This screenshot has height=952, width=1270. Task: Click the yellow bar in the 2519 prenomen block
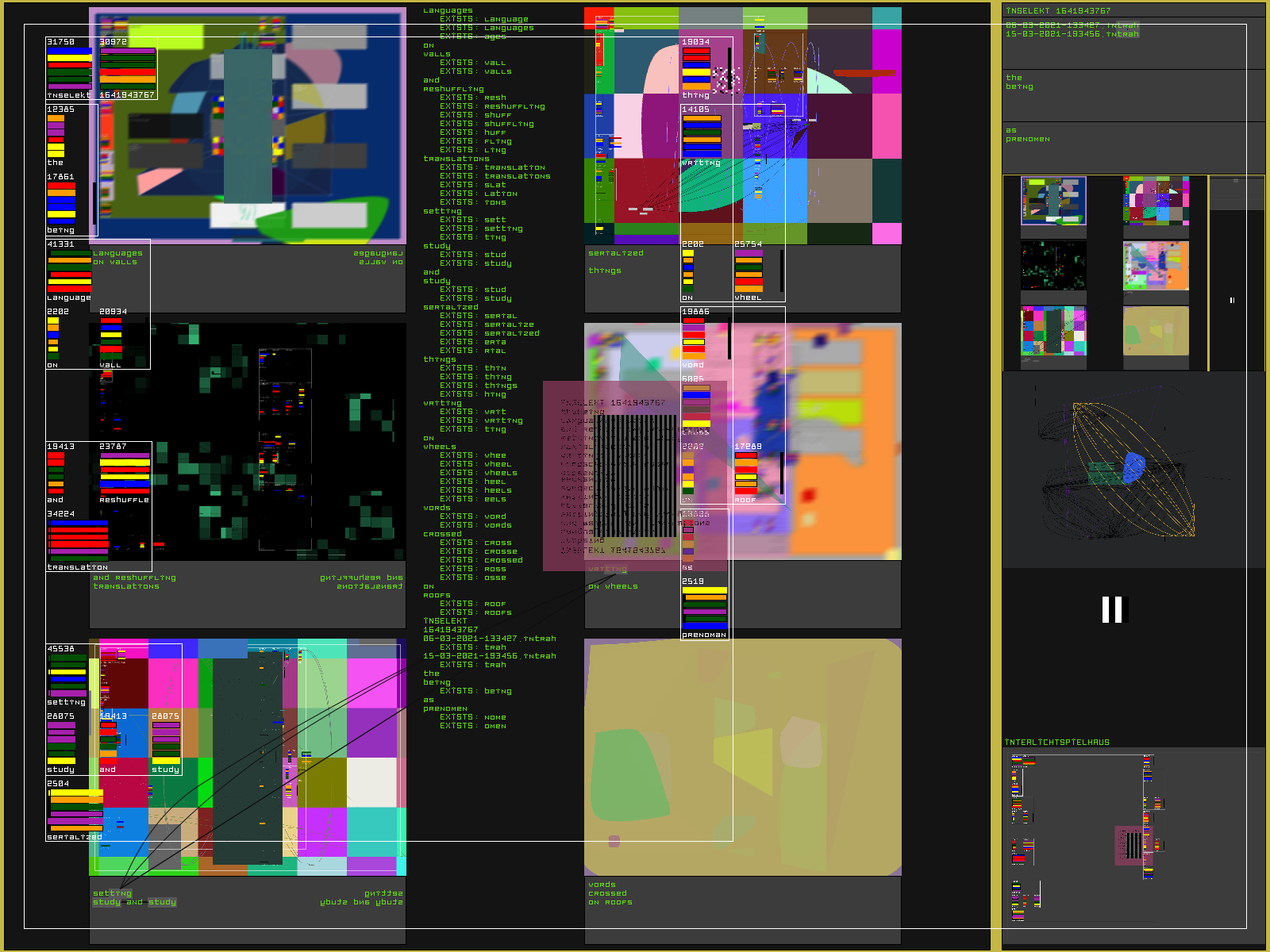tap(704, 591)
